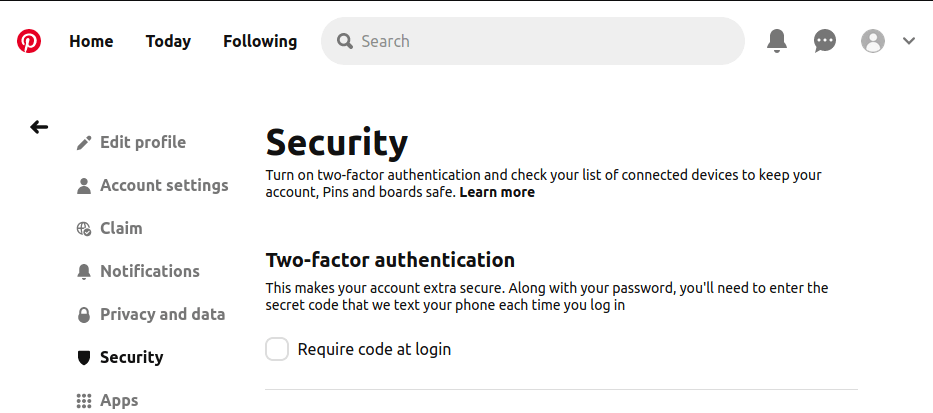This screenshot has height=413, width=933.
Task: Click the grid icon beside Apps
Action: 84,401
